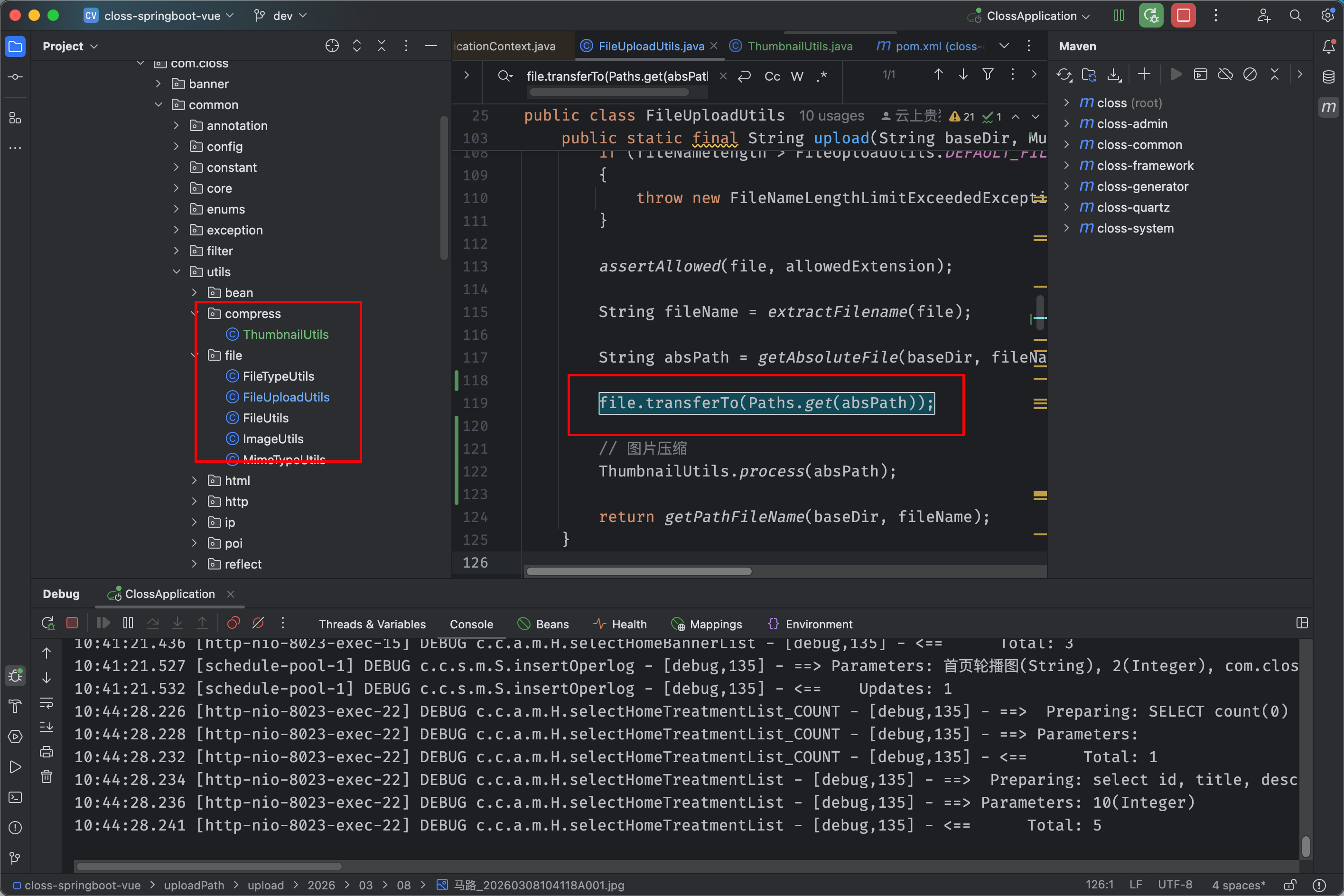The width and height of the screenshot is (1344, 896).
Task: Click Mute Breakpoints icon in debug toolbar
Action: click(x=258, y=623)
